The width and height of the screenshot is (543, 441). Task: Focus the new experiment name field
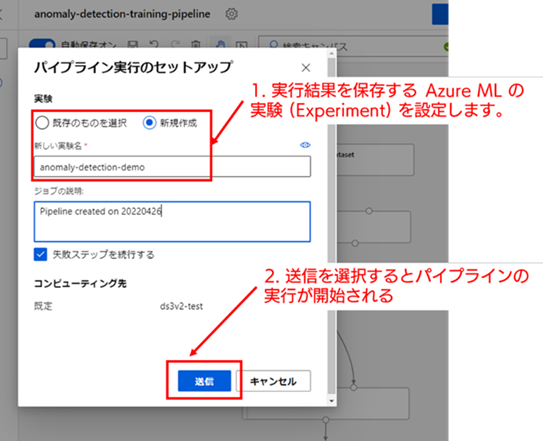pos(172,167)
